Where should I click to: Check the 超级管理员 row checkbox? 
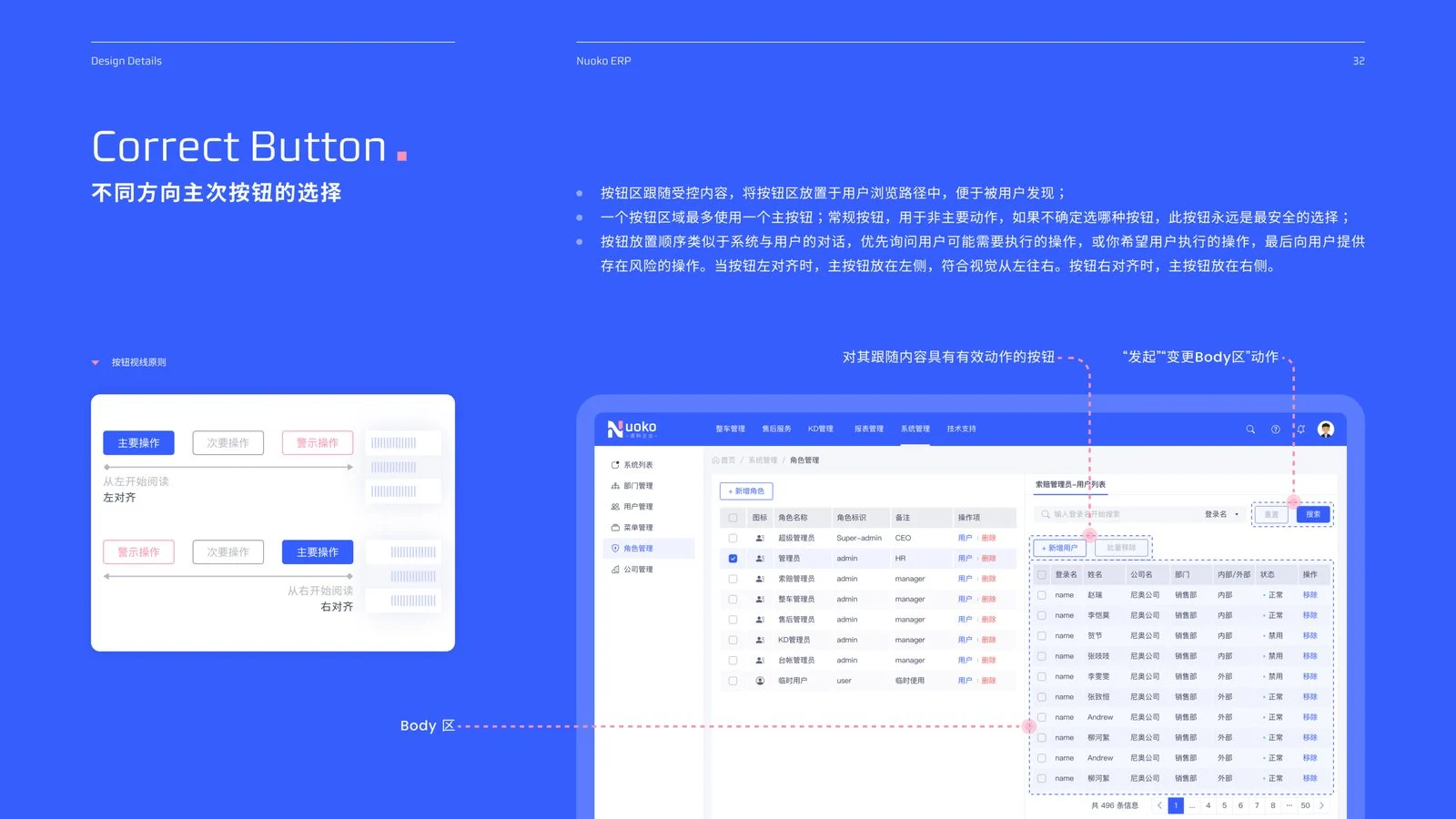733,538
